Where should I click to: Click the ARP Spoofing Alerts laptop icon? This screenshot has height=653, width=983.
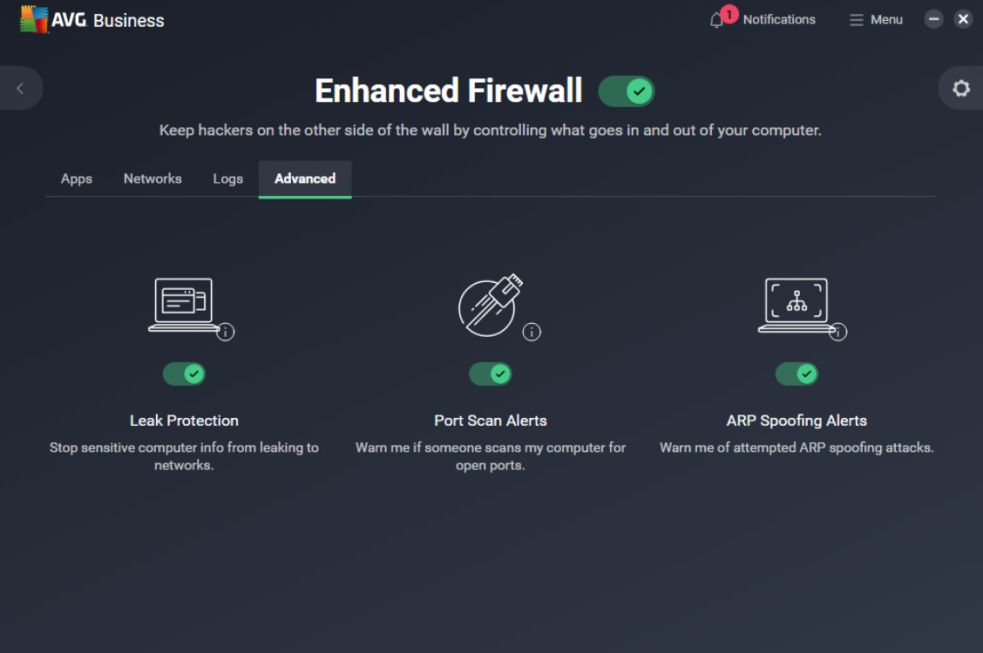tap(797, 301)
